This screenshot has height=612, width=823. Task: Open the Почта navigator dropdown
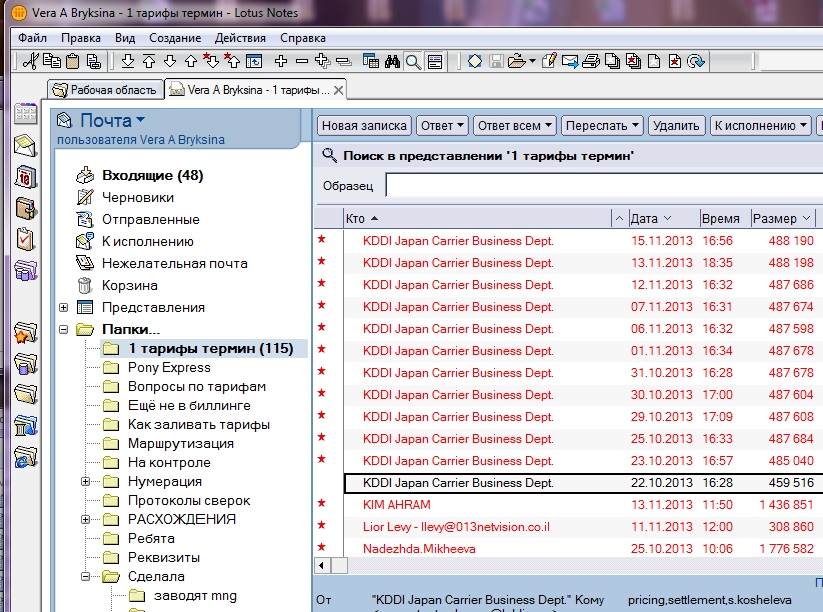click(x=140, y=120)
